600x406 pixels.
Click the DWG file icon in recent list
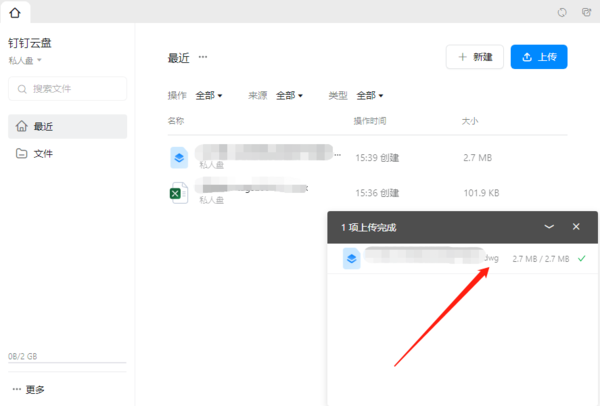(179, 157)
